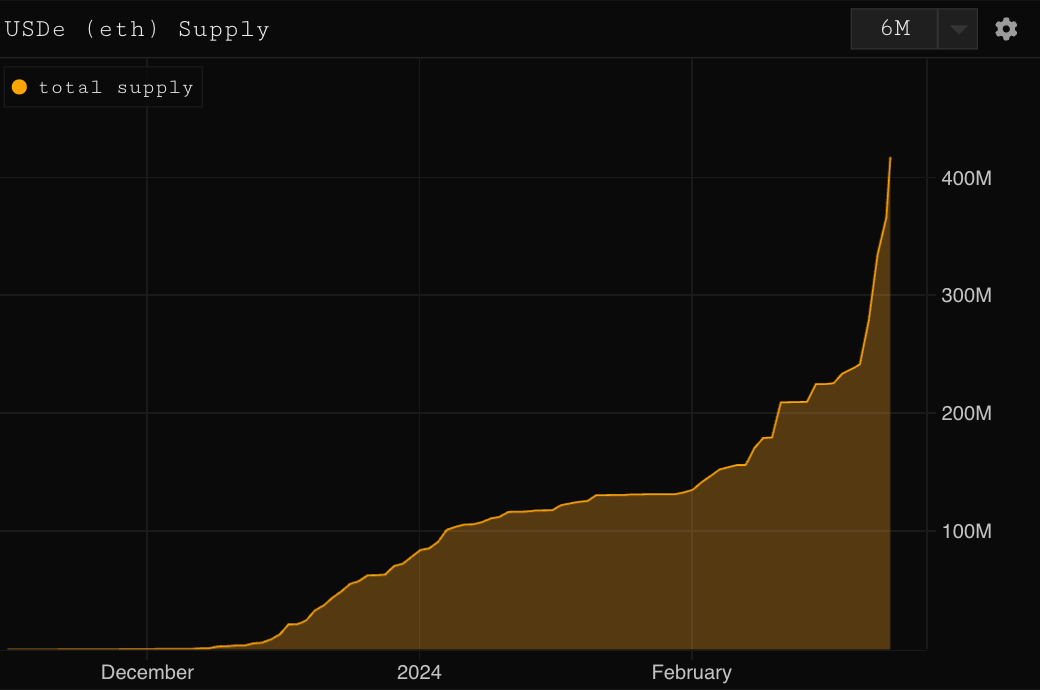Click the 300M y-axis label
Screen dimensions: 1040x690
click(966, 295)
